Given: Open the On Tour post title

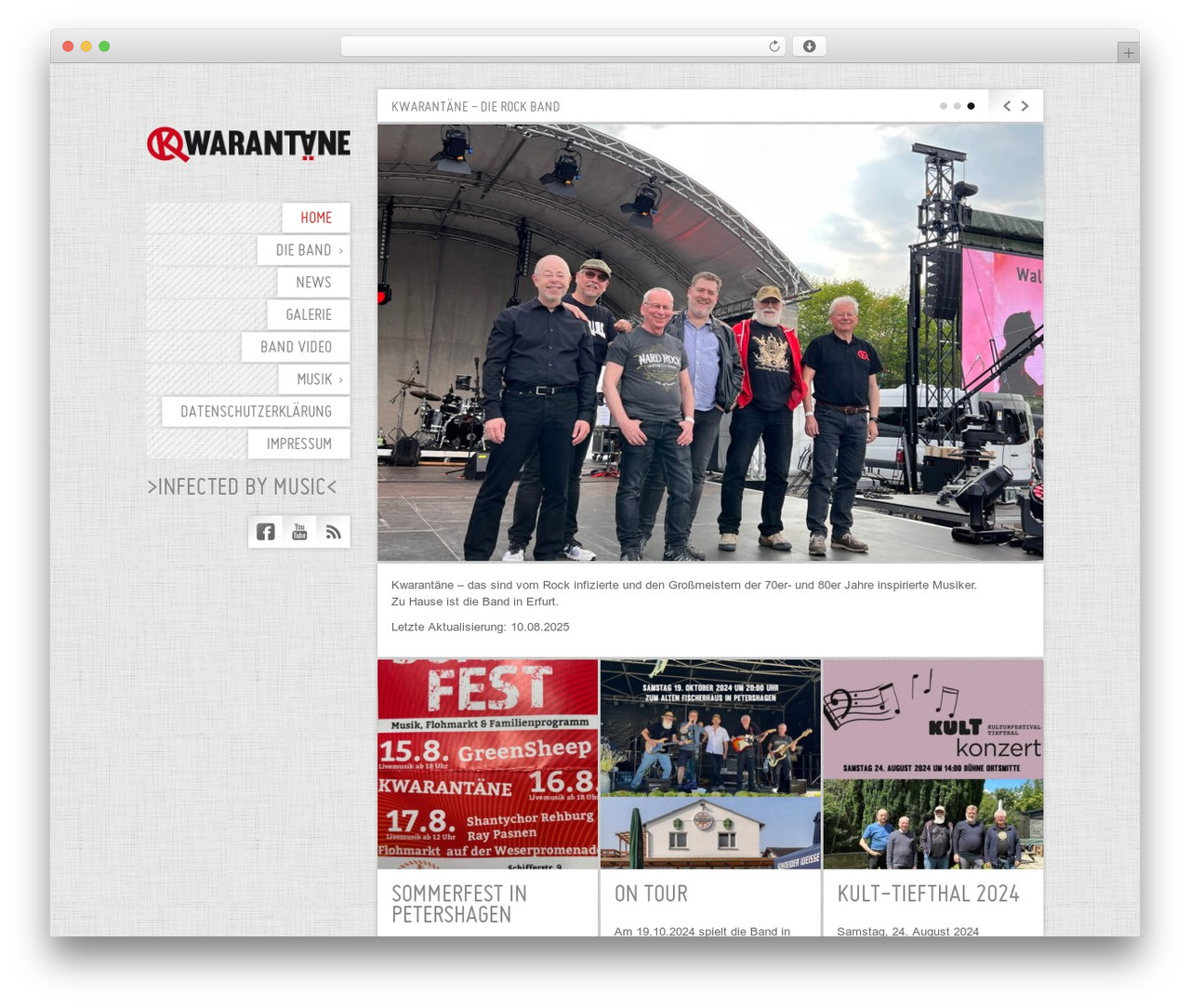Looking at the screenshot, I should click(x=651, y=894).
